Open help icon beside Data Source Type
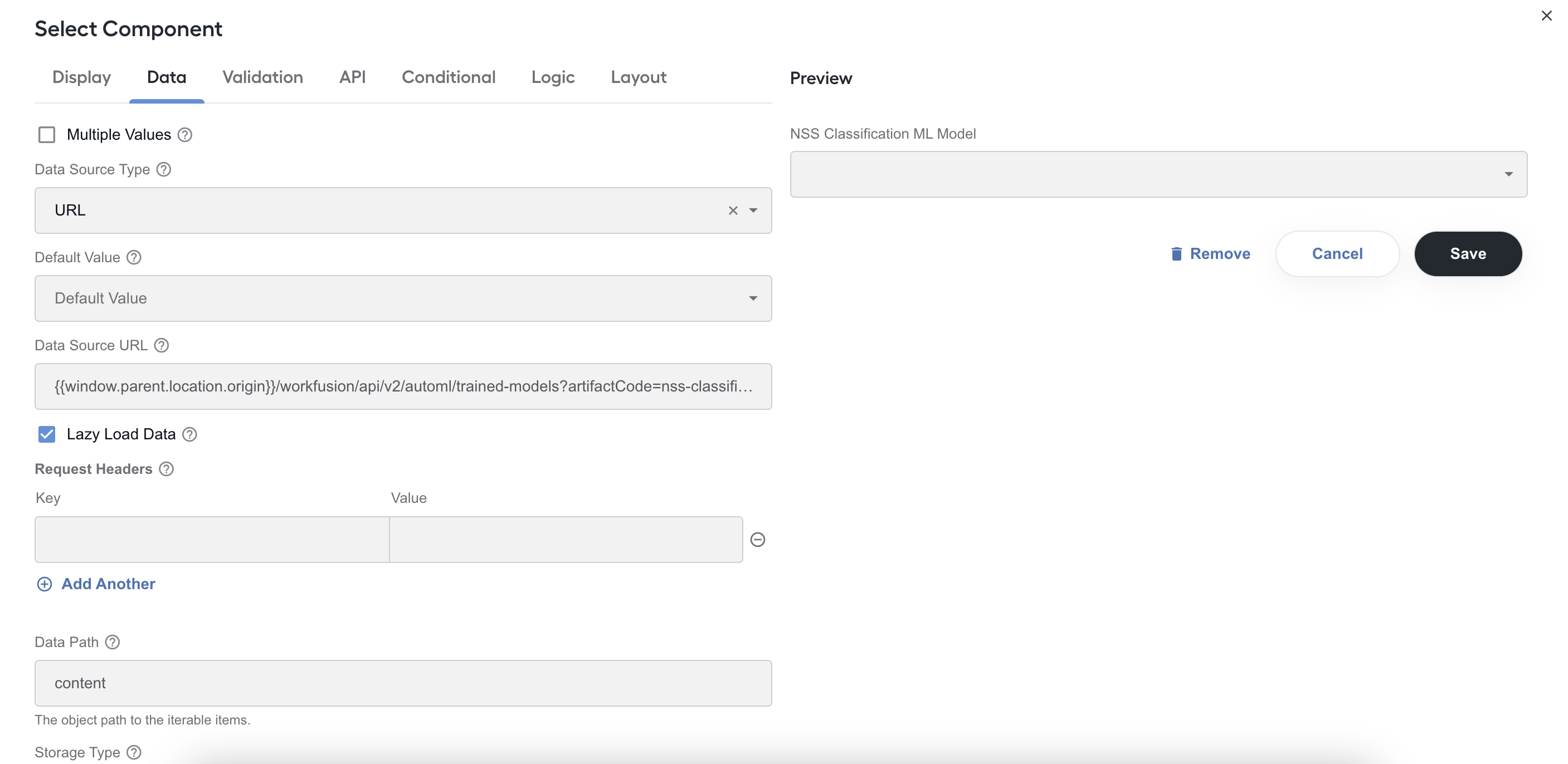Image resolution: width=1568 pixels, height=764 pixels. pyautogui.click(x=164, y=170)
